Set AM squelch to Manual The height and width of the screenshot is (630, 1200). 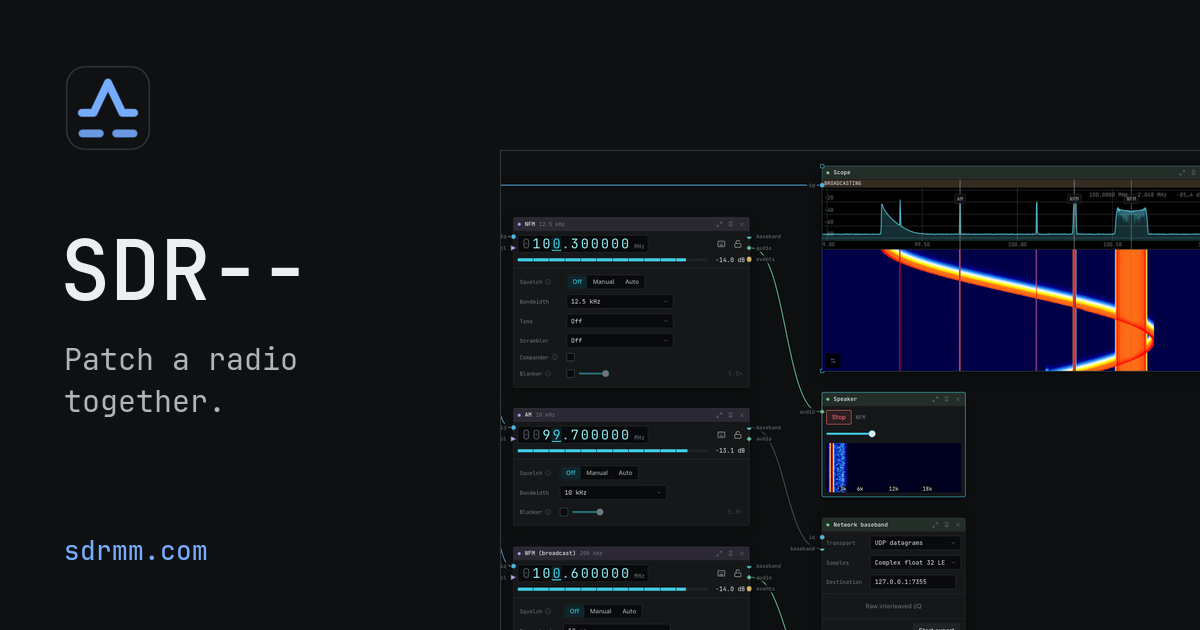(596, 473)
